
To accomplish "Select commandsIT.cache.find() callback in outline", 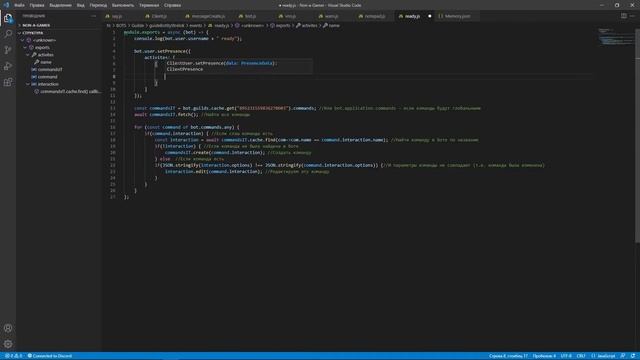I will pyautogui.click(x=69, y=91).
